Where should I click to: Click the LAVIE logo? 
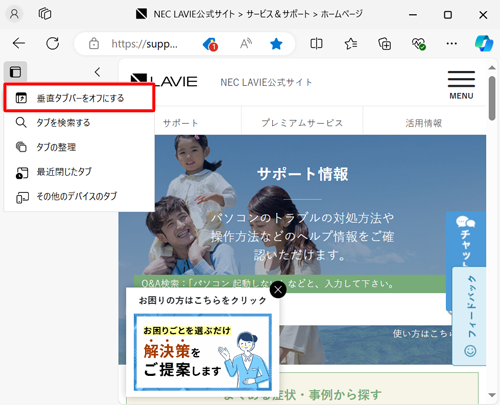click(164, 81)
